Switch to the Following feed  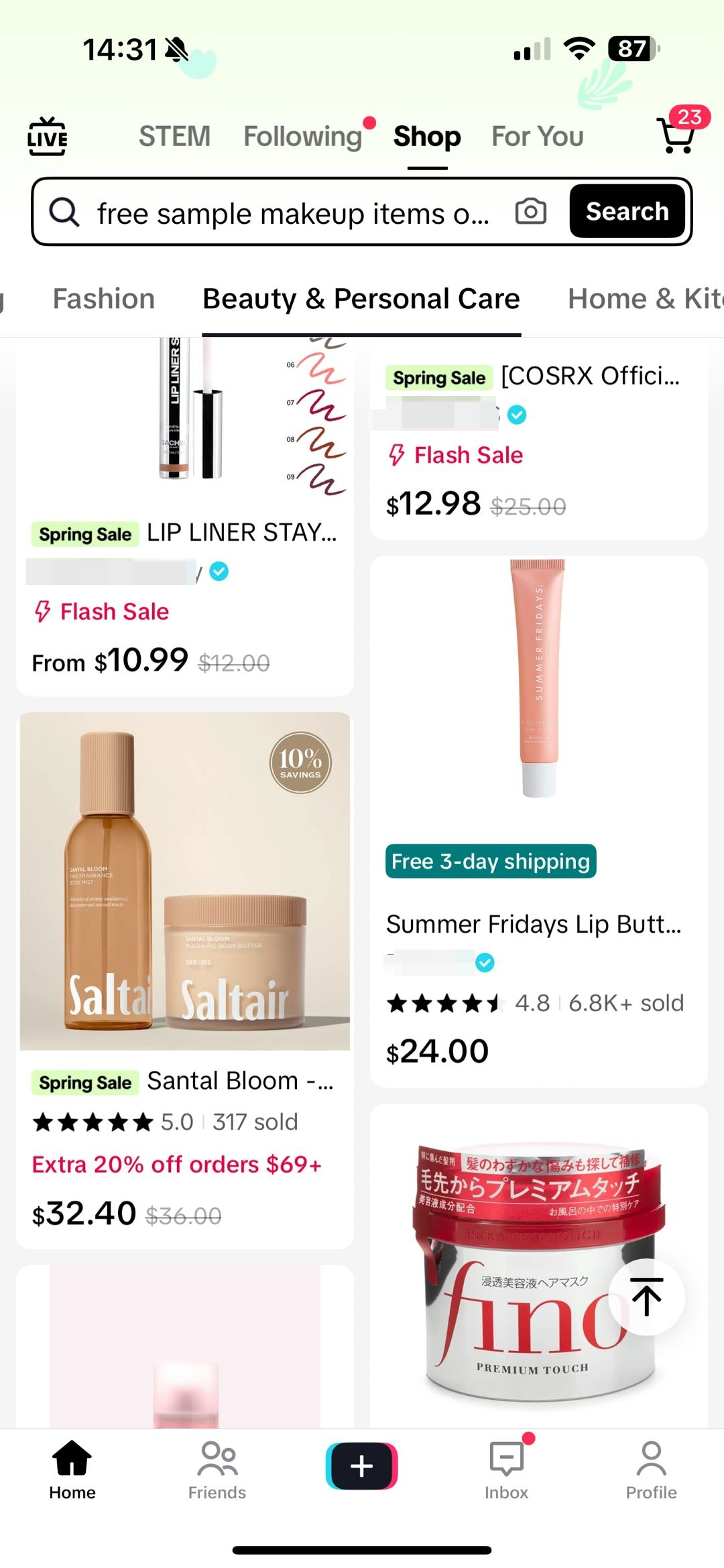click(x=302, y=137)
